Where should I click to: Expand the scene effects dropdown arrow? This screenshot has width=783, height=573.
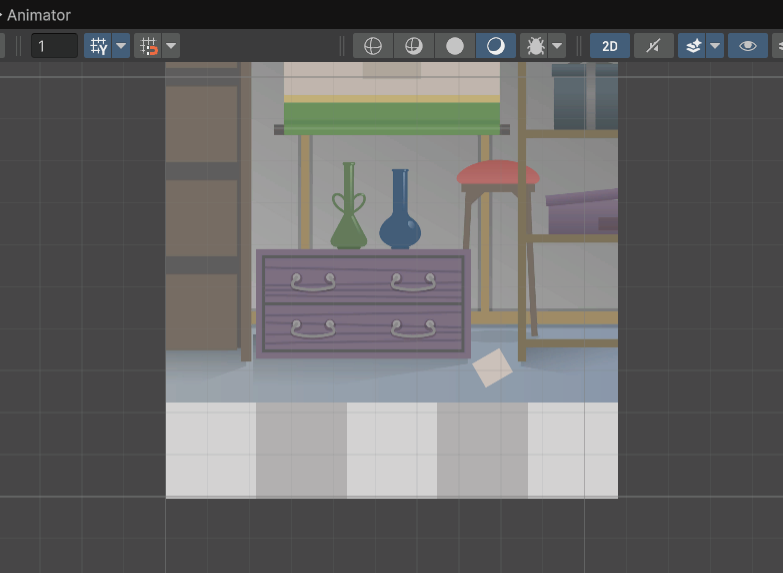pos(714,46)
